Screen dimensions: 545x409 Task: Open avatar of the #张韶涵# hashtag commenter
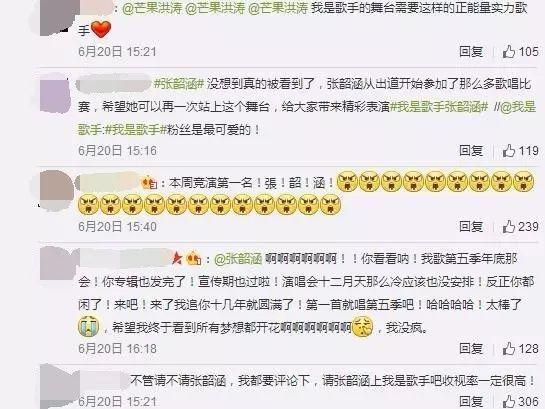coord(55,92)
